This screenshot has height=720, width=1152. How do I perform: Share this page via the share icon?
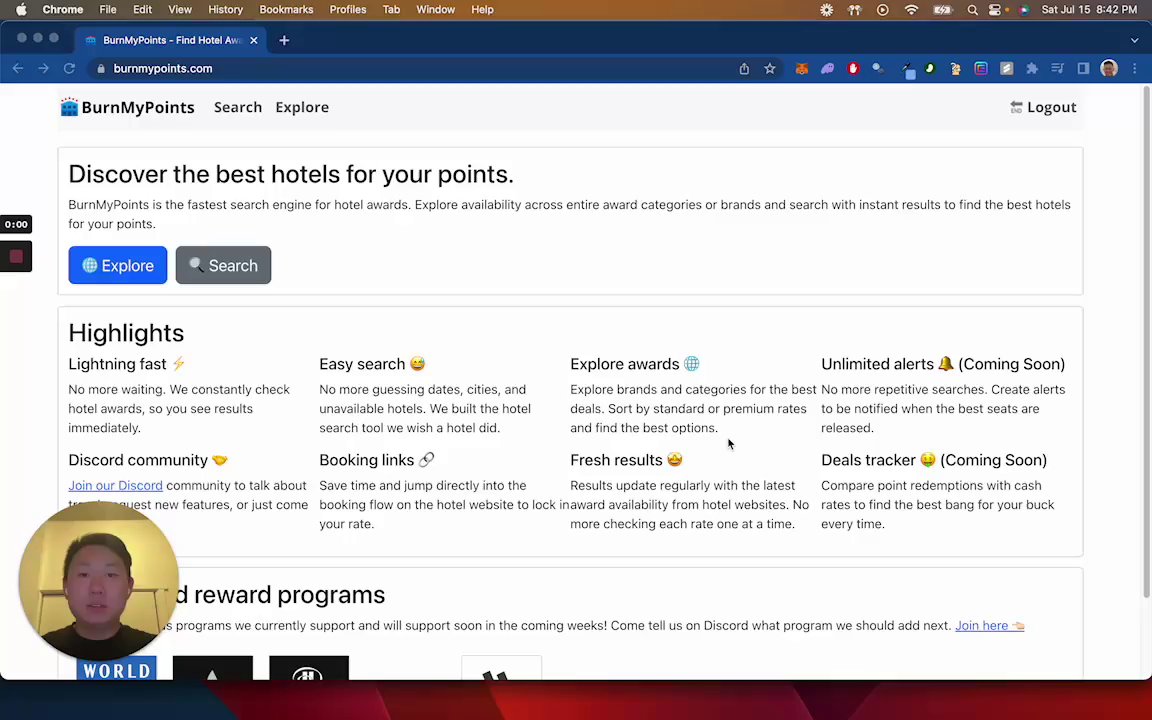pos(744,68)
